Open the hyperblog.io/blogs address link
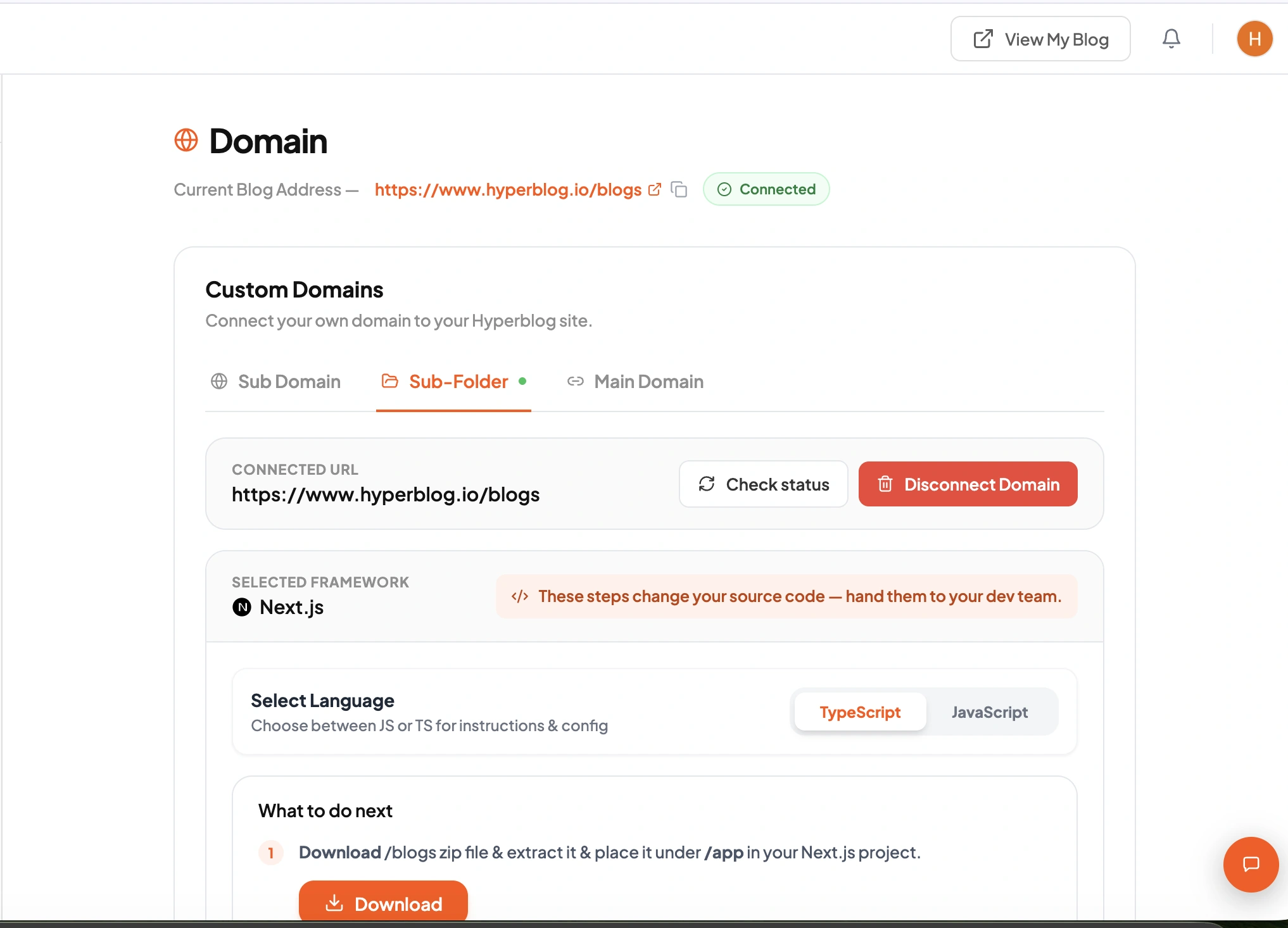The height and width of the screenshot is (928, 1288). tap(508, 189)
